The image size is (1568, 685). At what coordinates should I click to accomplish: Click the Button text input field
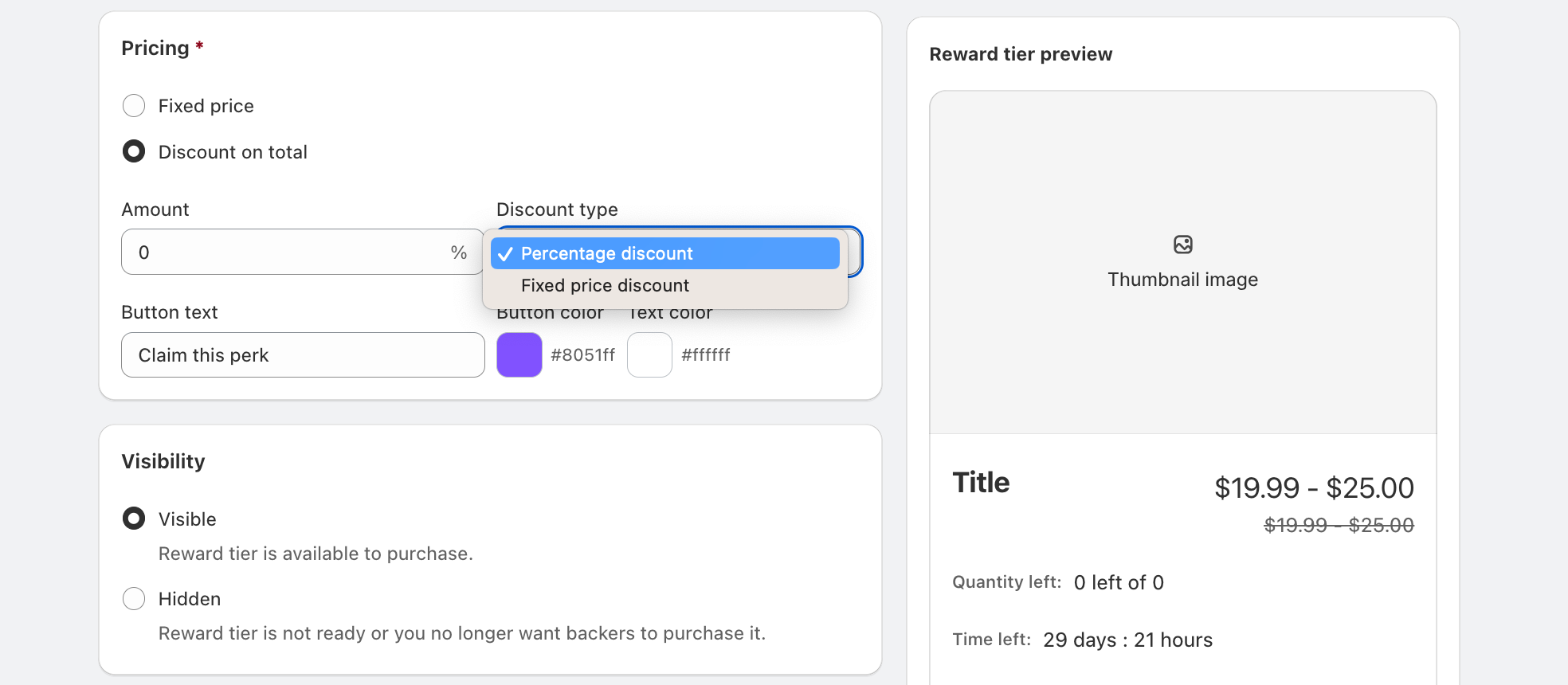(303, 354)
